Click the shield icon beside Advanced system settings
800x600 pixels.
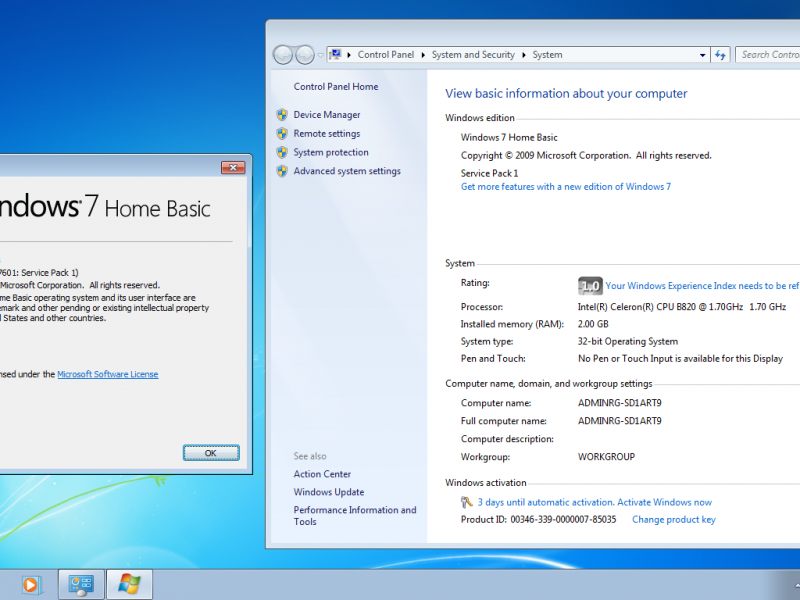point(282,171)
